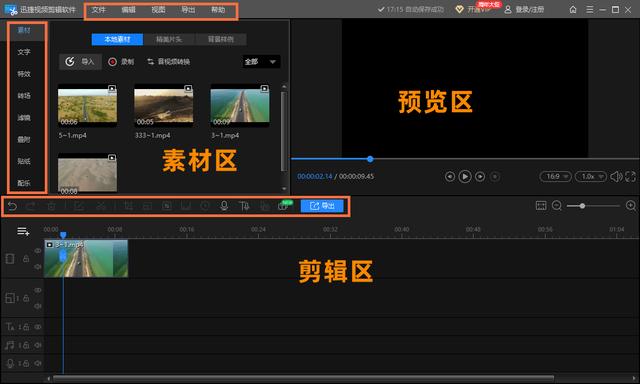The height and width of the screenshot is (384, 640).
Task: Click the VIP diamond icon
Action: click(460, 9)
